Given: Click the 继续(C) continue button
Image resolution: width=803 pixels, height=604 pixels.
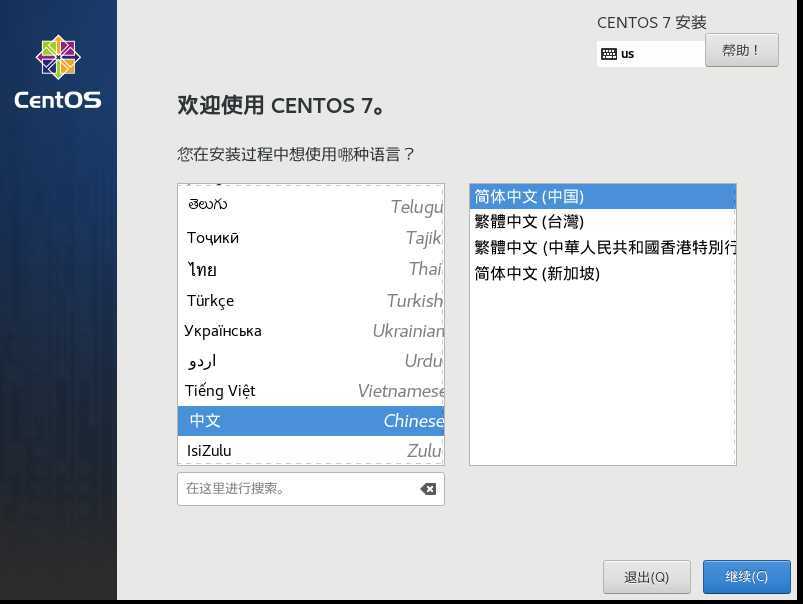Looking at the screenshot, I should coord(747,577).
